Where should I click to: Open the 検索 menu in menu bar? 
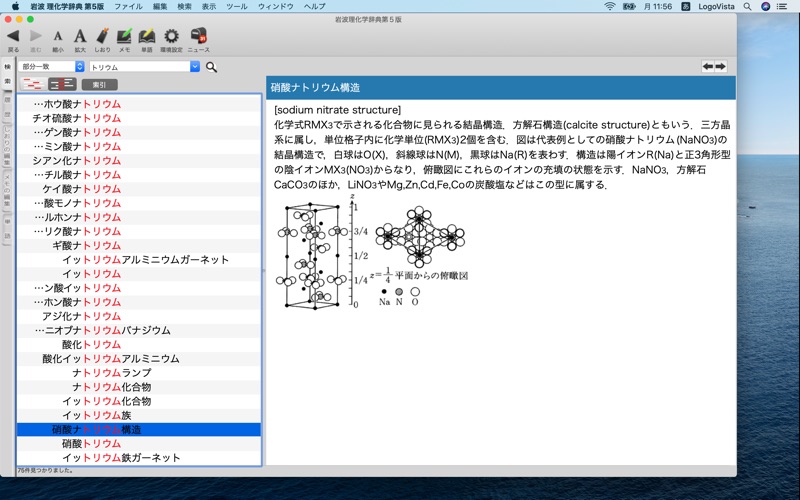184,7
